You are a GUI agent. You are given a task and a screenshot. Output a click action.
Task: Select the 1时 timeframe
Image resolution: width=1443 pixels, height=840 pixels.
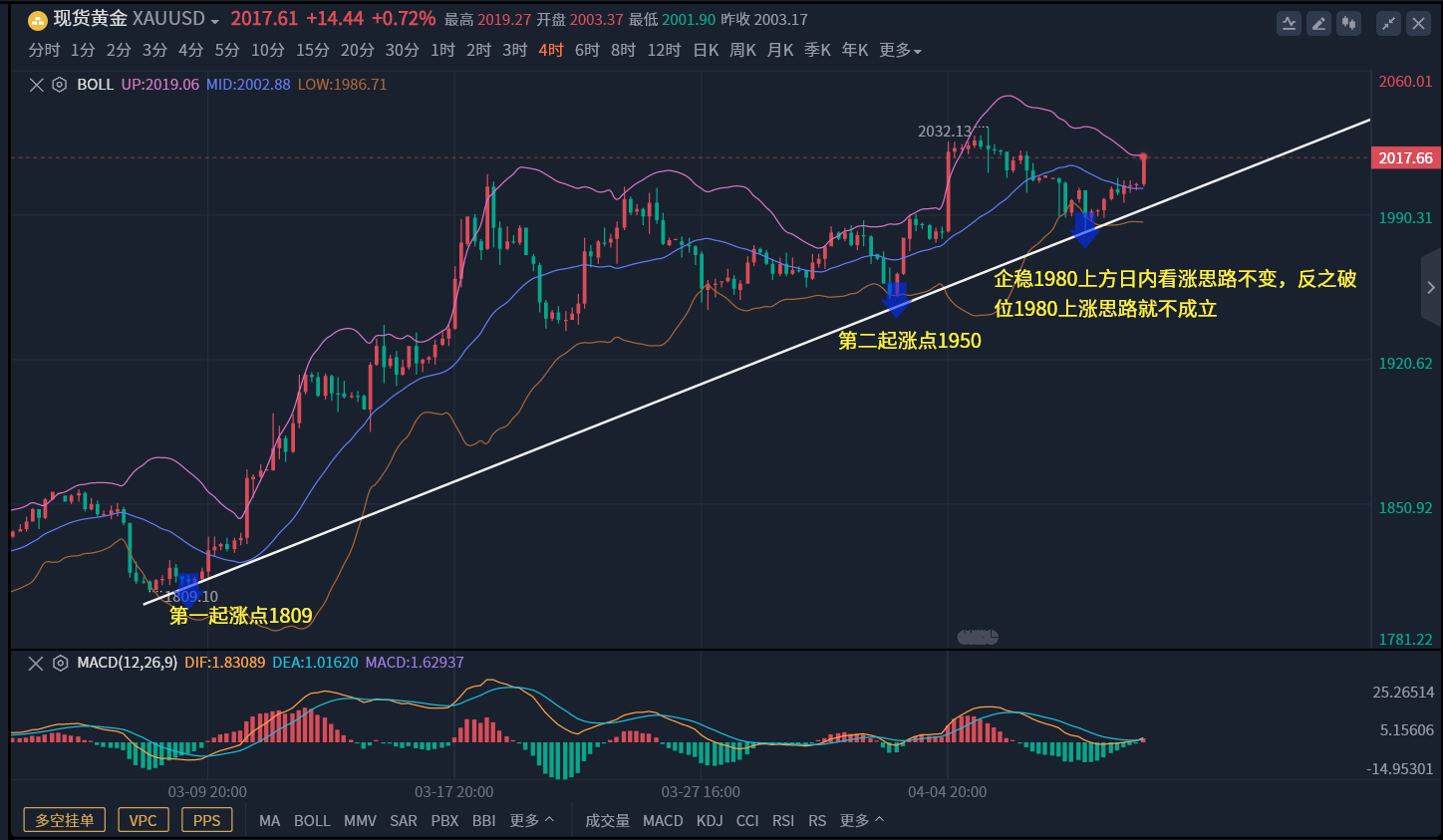click(x=442, y=50)
